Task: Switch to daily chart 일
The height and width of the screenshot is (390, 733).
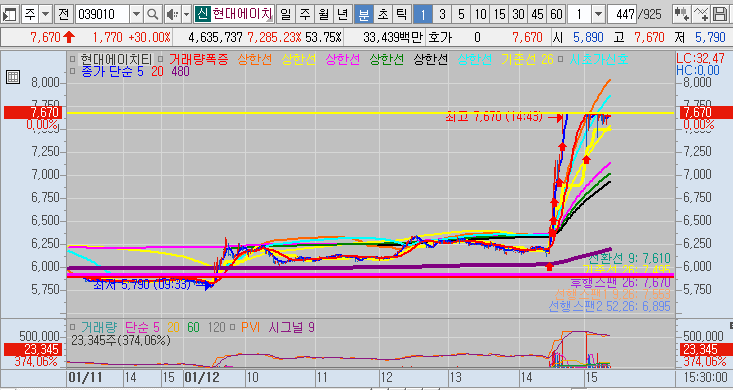Action: pos(285,14)
